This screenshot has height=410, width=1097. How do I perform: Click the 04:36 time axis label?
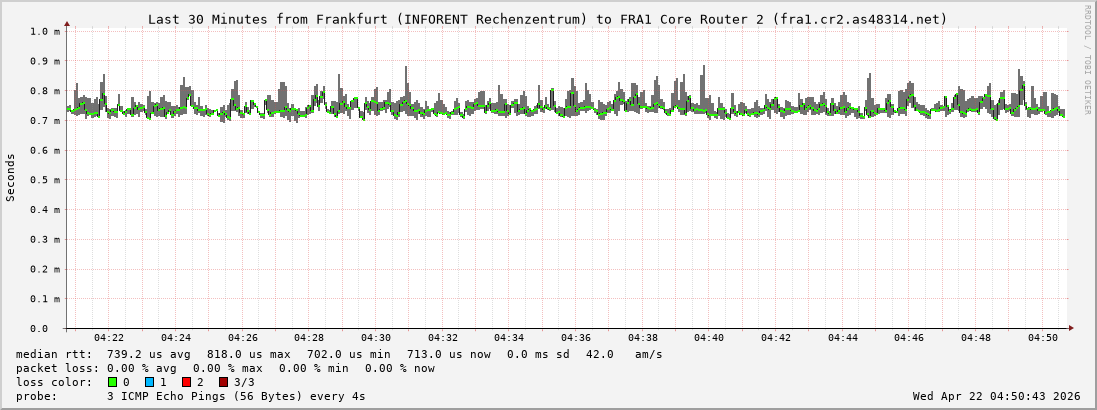pos(576,339)
